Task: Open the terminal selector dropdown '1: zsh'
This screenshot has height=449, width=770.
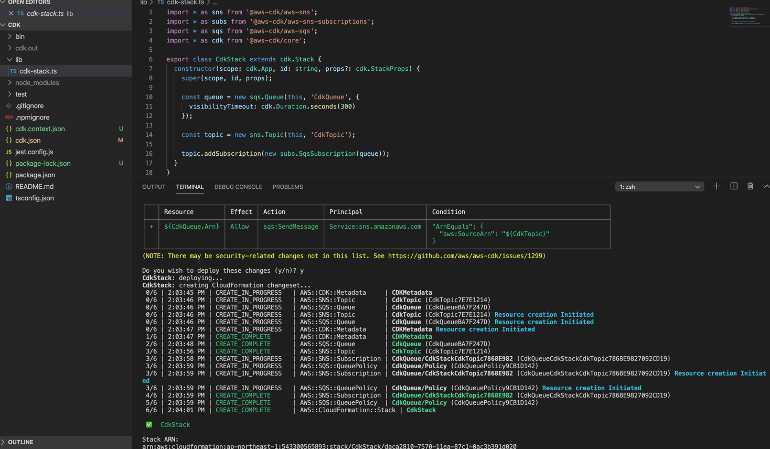Action: pos(659,187)
